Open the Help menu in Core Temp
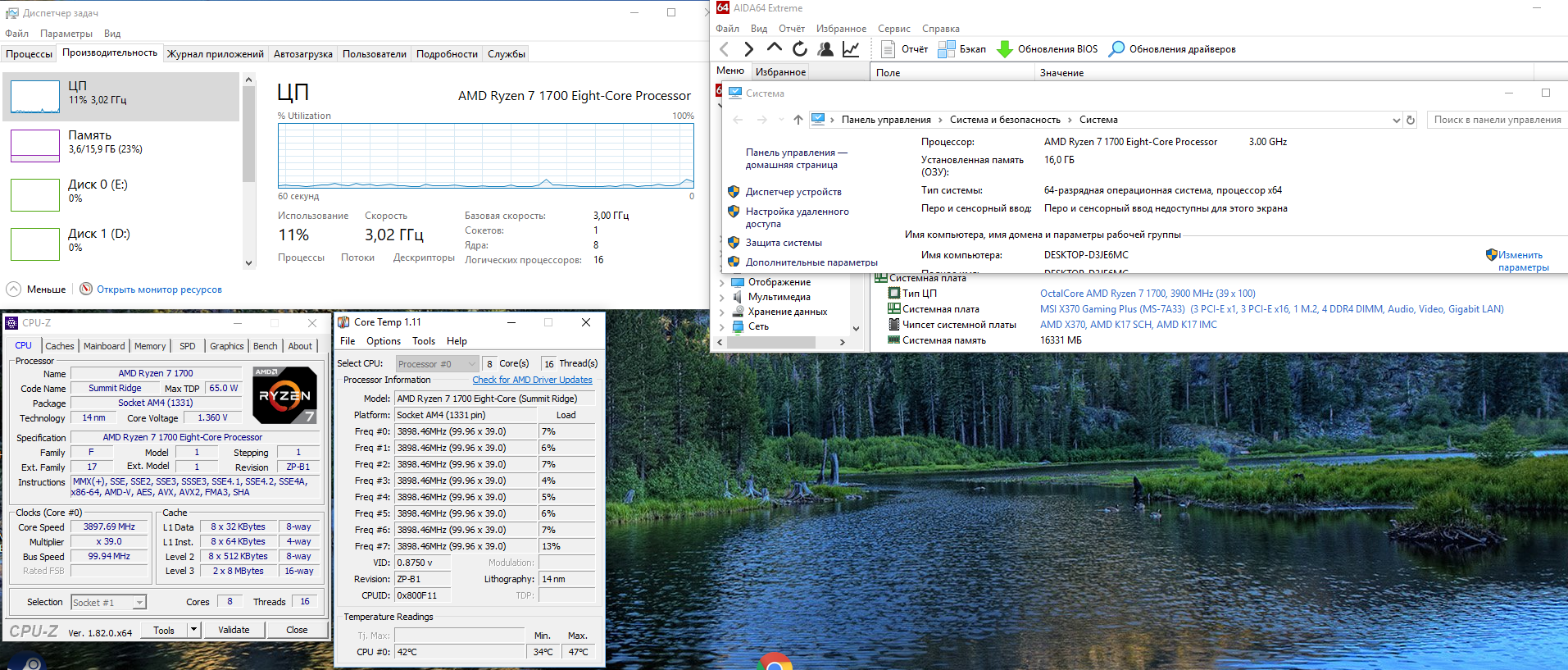The height and width of the screenshot is (670, 1568). pyautogui.click(x=457, y=341)
